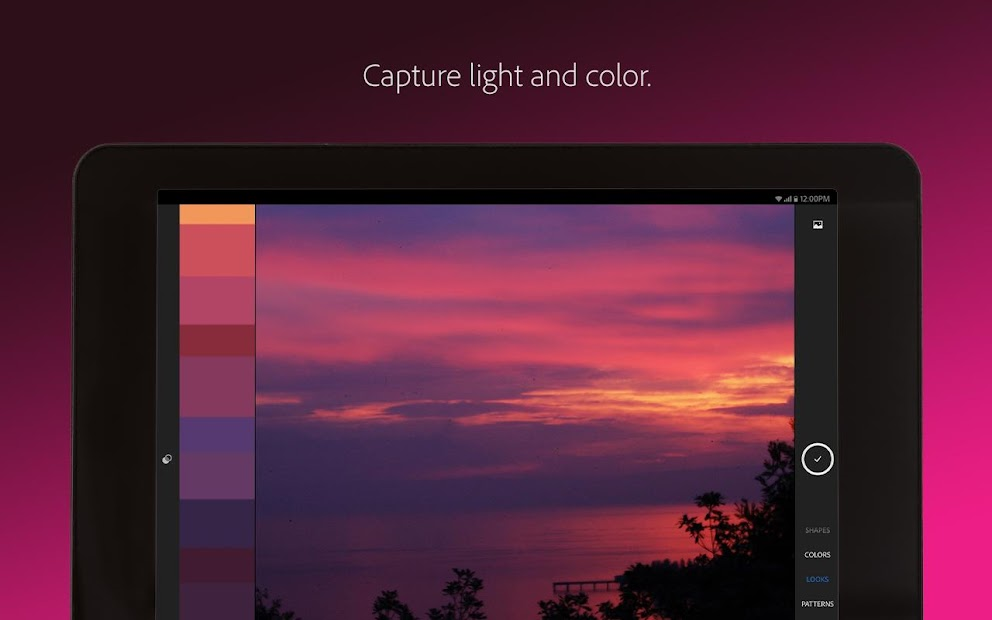Select the orange swatch at top of palette

pyautogui.click(x=218, y=212)
